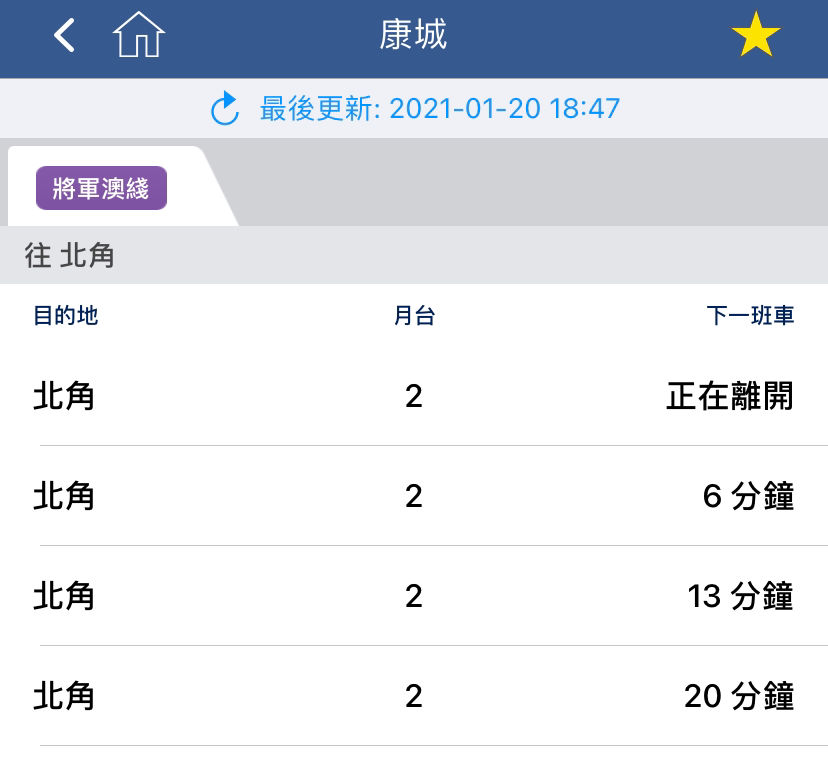Select the 將軍澳綫 line tab
This screenshot has width=828, height=759.
coord(119,186)
